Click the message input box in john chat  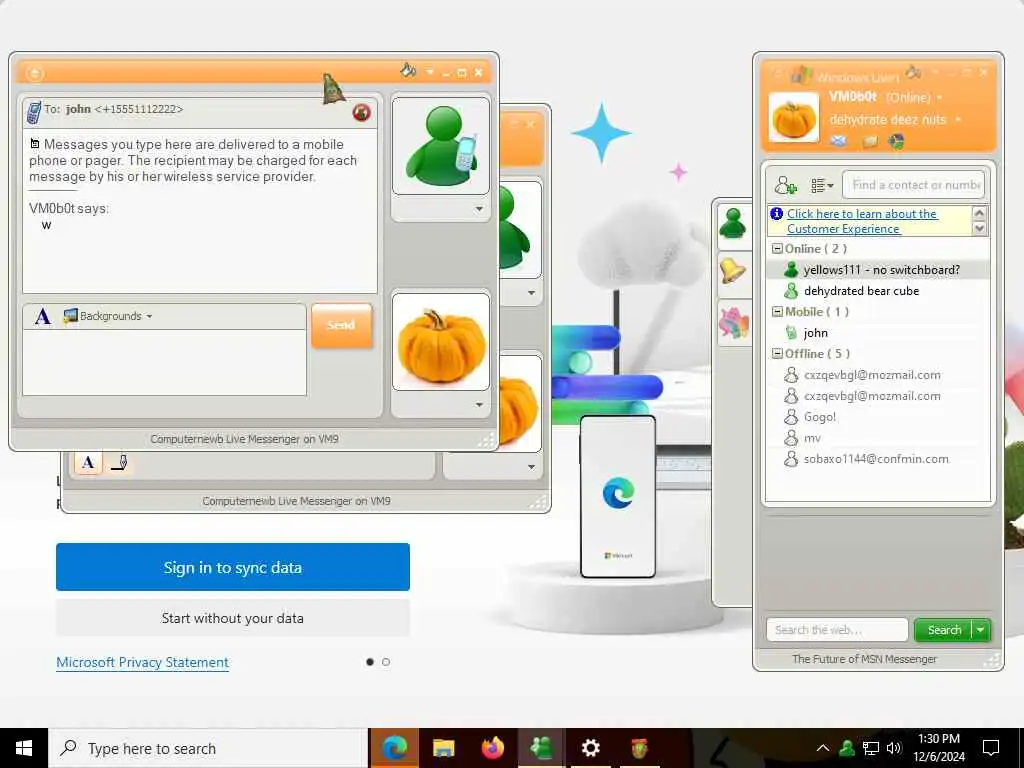pyautogui.click(x=165, y=362)
